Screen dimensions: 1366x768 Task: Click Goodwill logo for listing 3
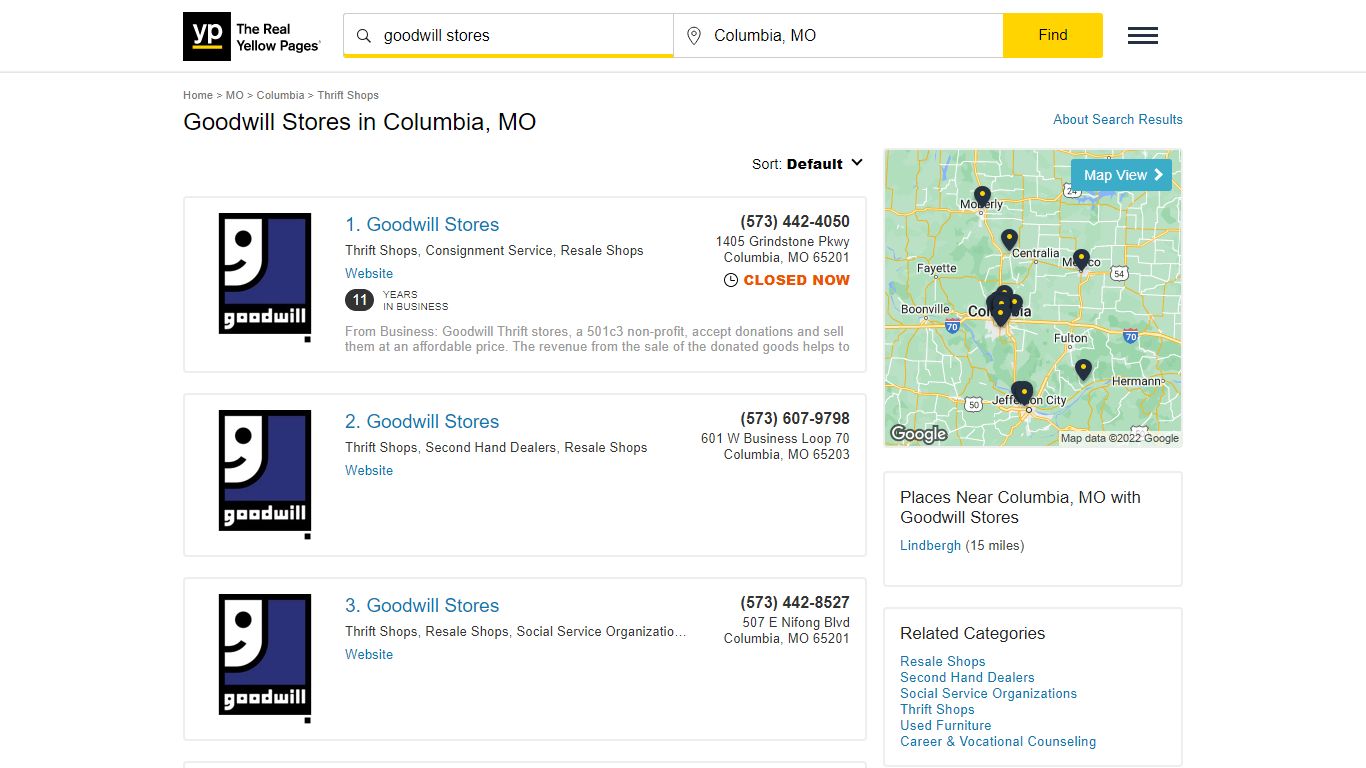click(265, 658)
